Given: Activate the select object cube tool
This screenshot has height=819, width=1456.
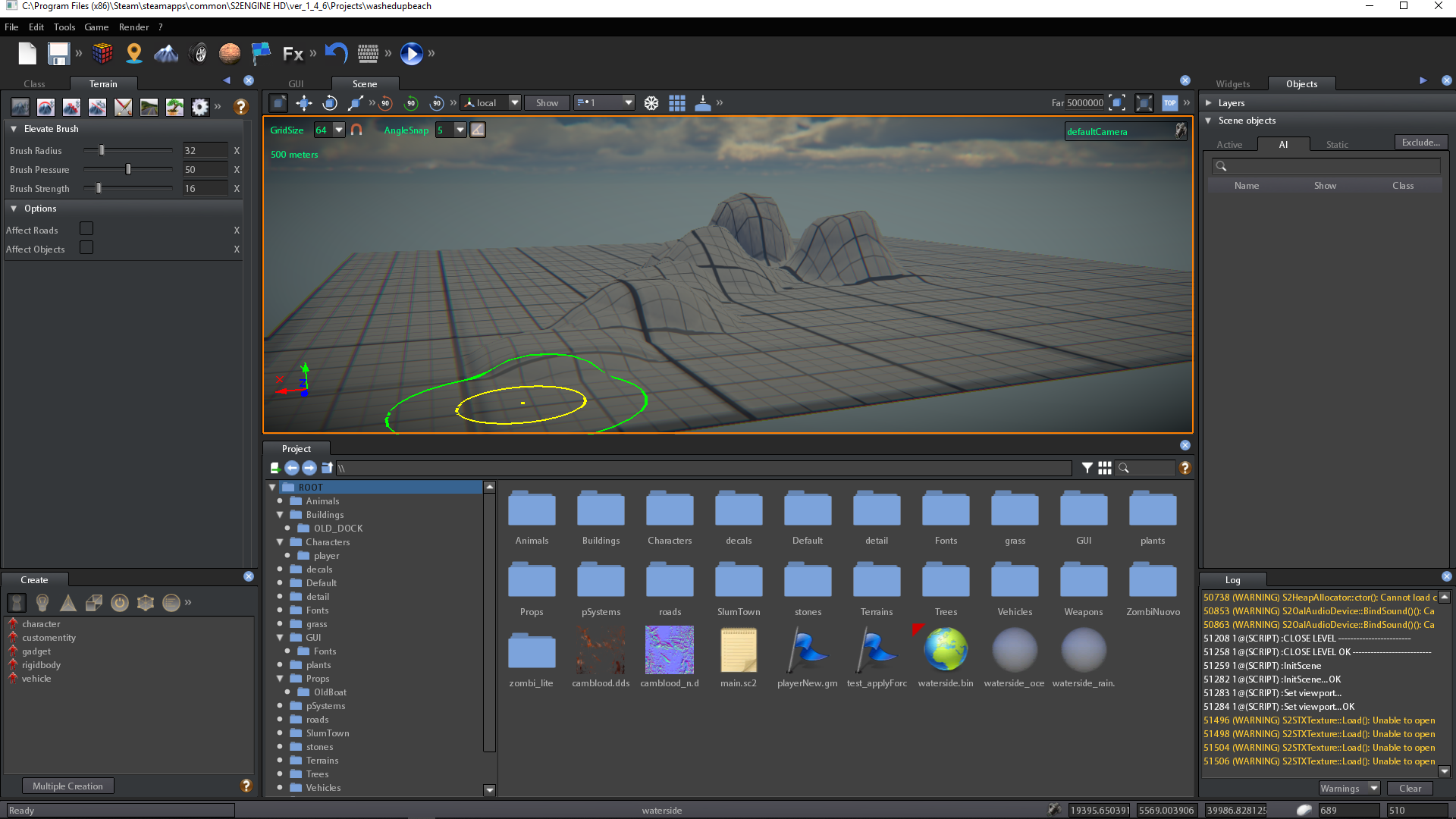Looking at the screenshot, I should point(278,103).
